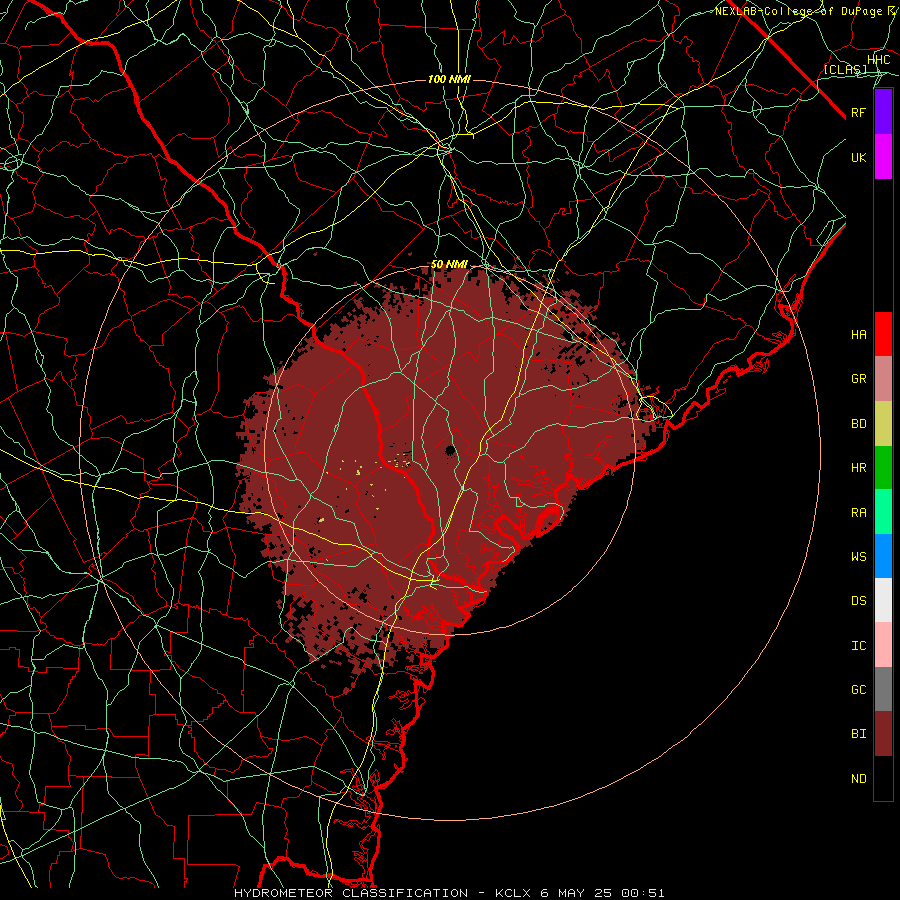Viewport: 900px width, 900px height.
Task: Click the HYDROMETEOR CLASSIFICATION title text
Action: pyautogui.click(x=351, y=893)
